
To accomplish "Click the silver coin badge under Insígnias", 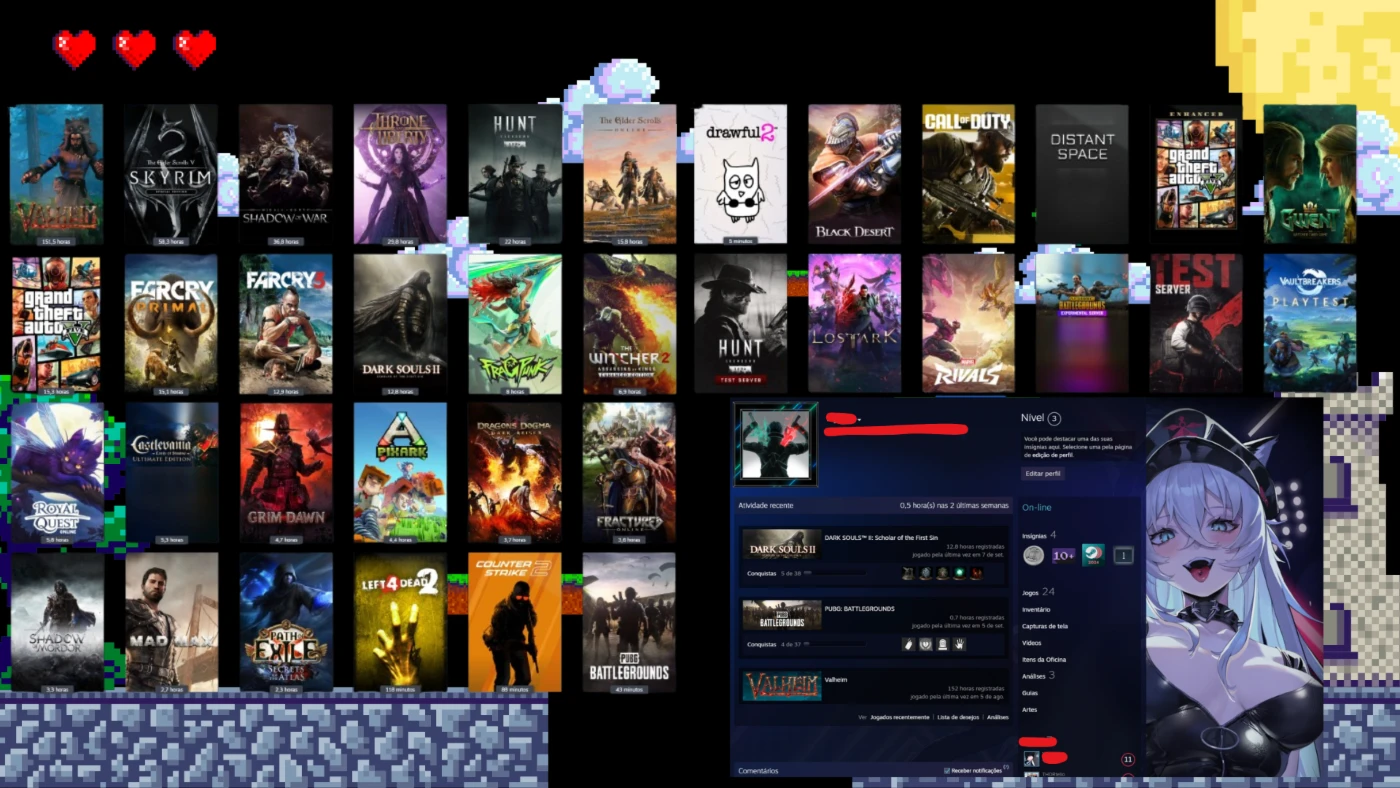I will tap(1033, 555).
